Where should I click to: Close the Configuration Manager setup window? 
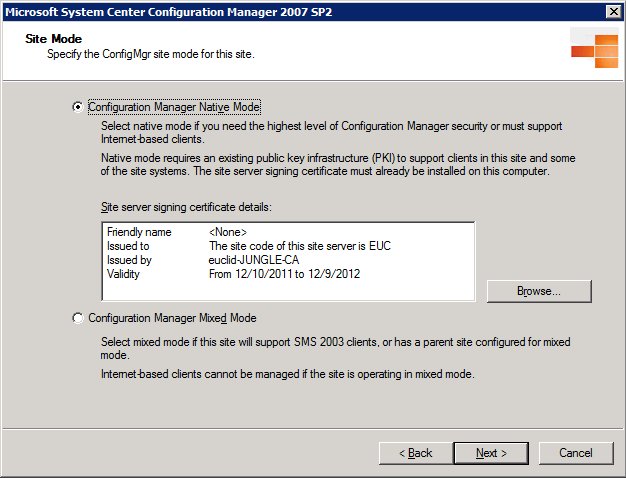(614, 12)
